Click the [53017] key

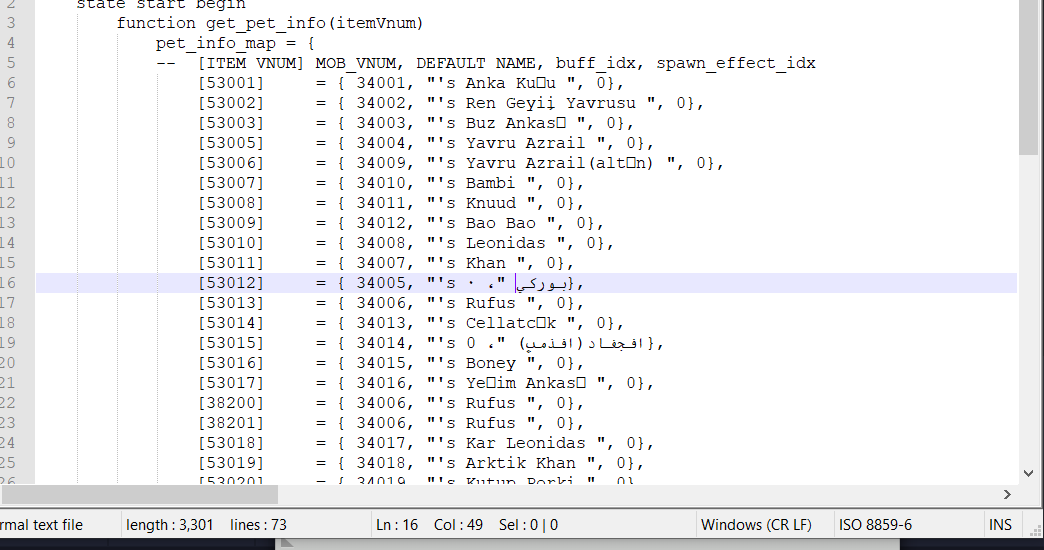230,383
